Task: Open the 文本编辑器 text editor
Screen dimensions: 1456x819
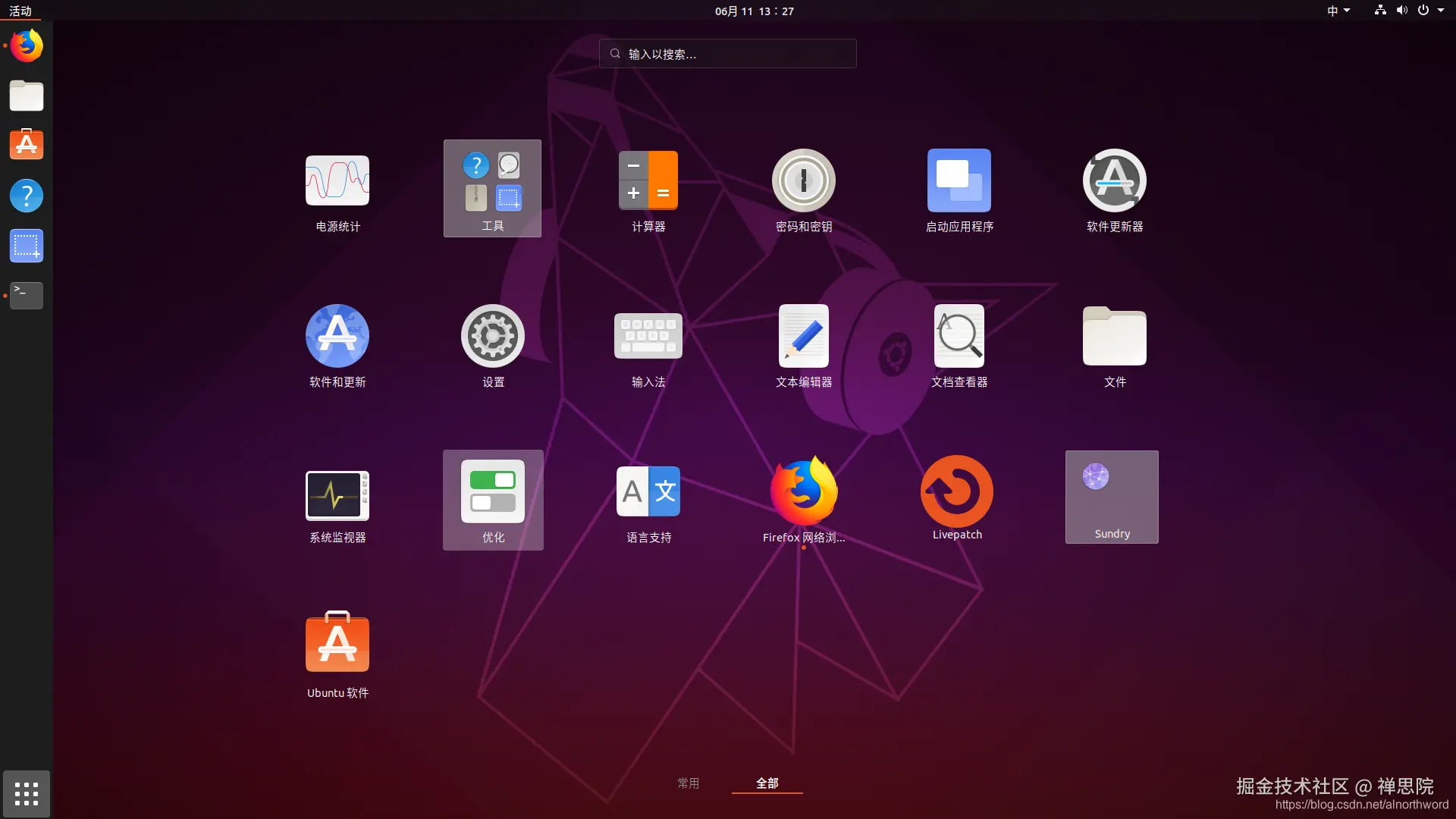Action: point(804,337)
